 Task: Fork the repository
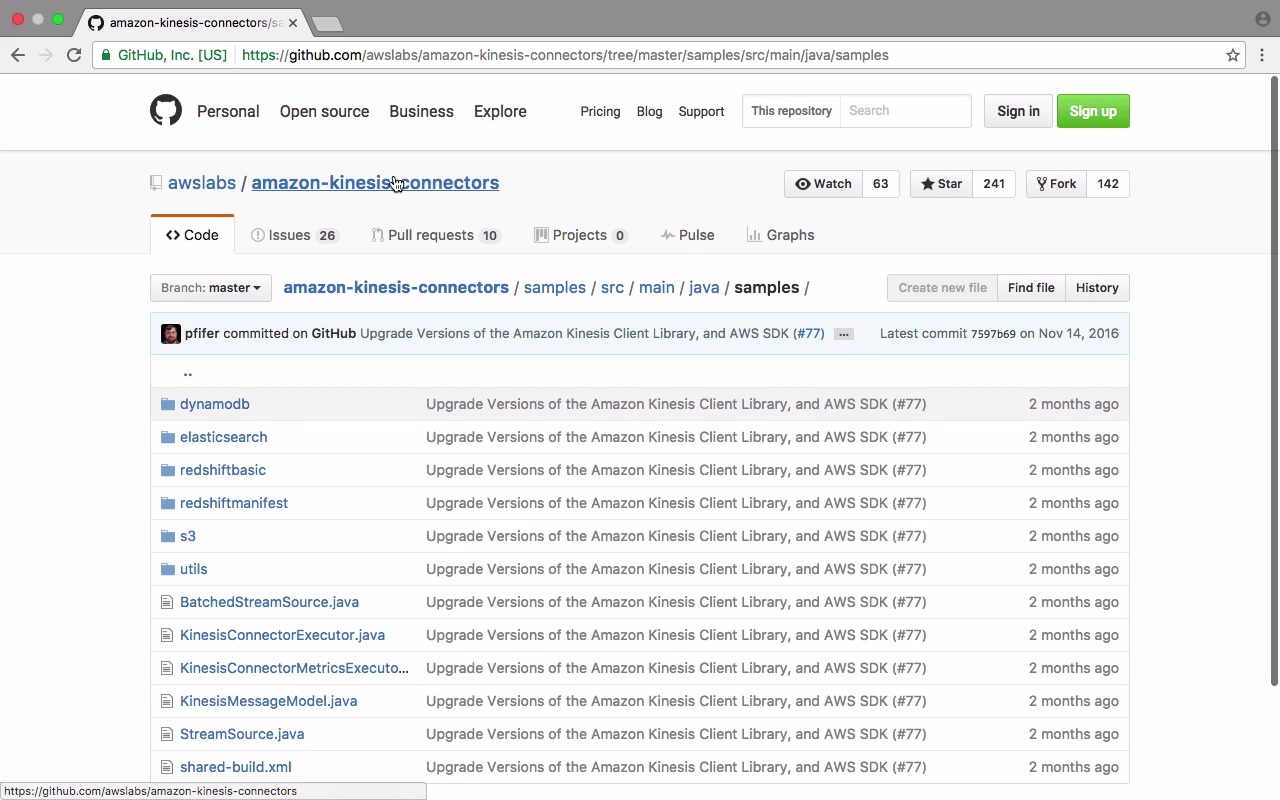[1056, 184]
